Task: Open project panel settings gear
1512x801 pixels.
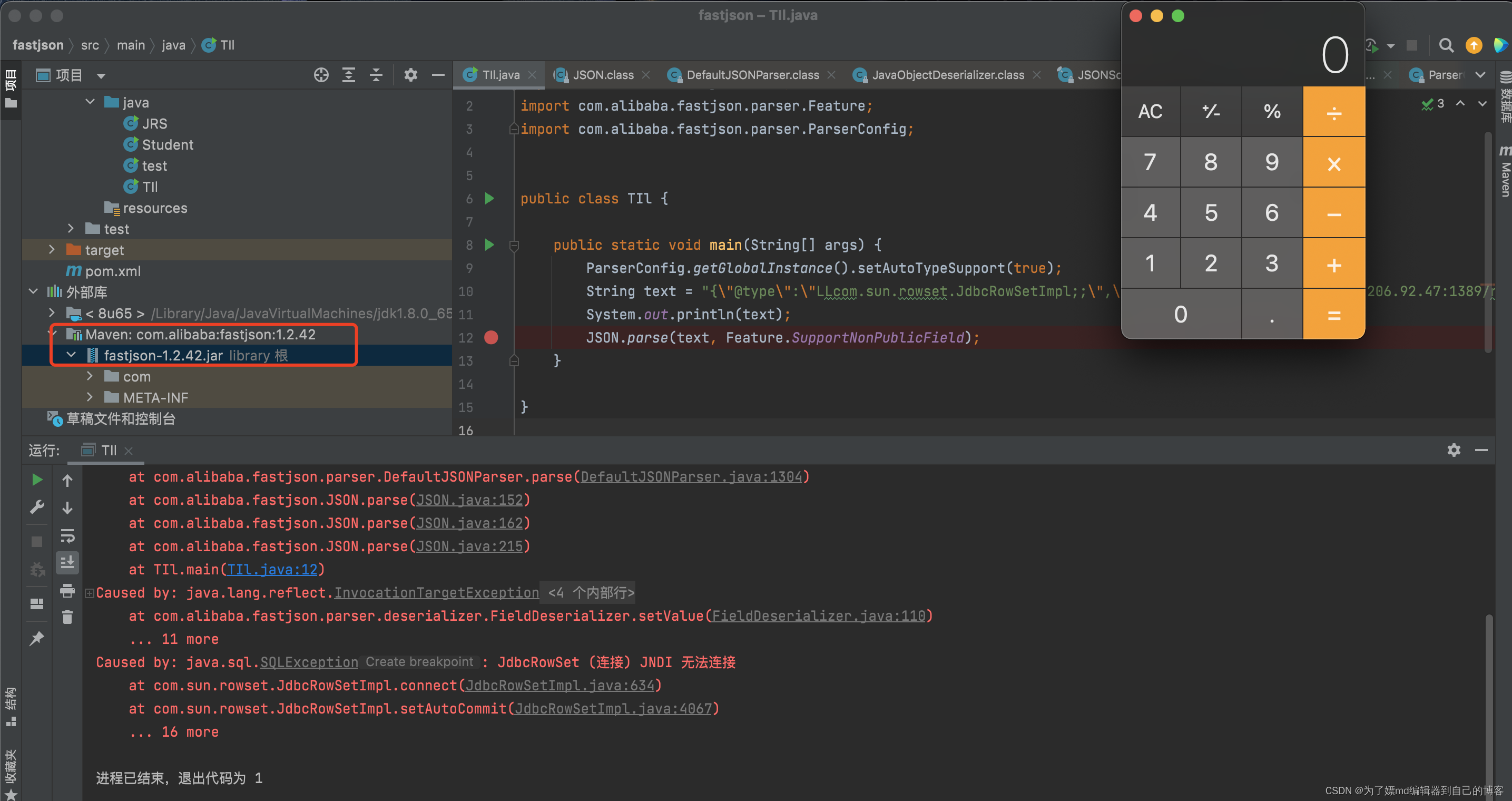Action: 410,75
